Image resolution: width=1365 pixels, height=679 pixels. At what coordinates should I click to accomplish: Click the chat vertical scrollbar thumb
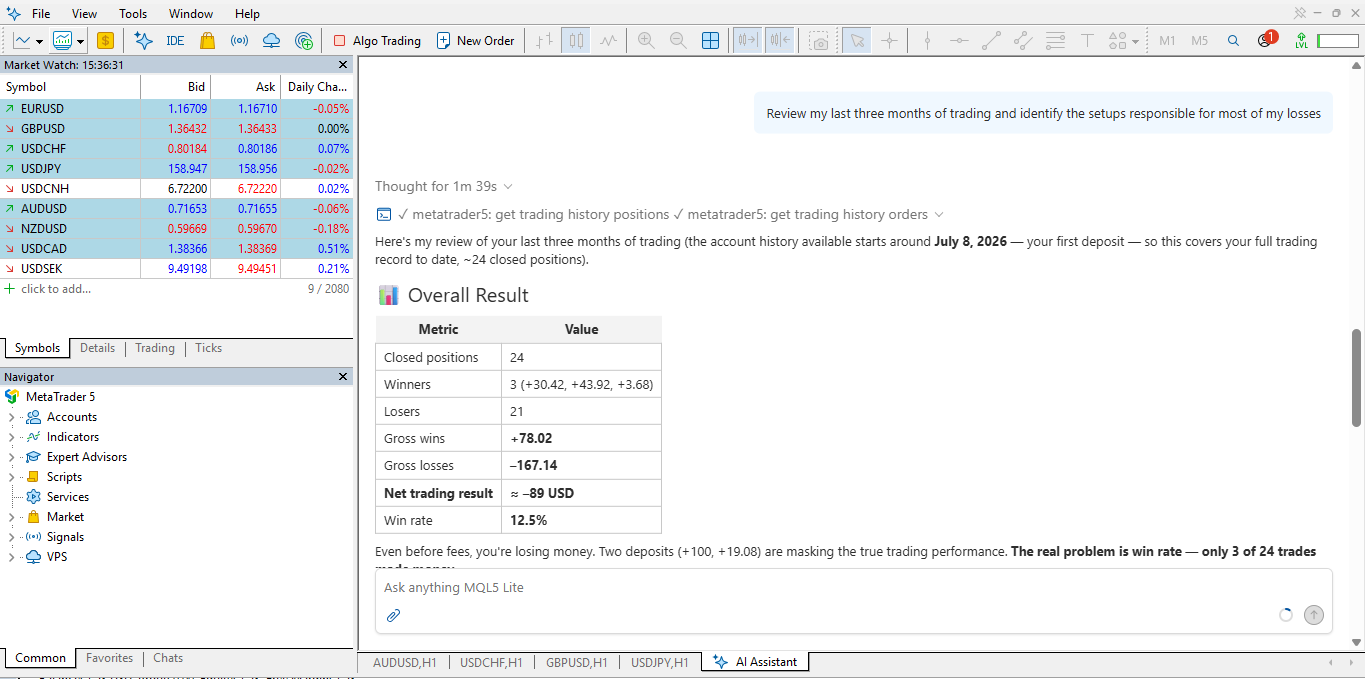tap(1357, 378)
